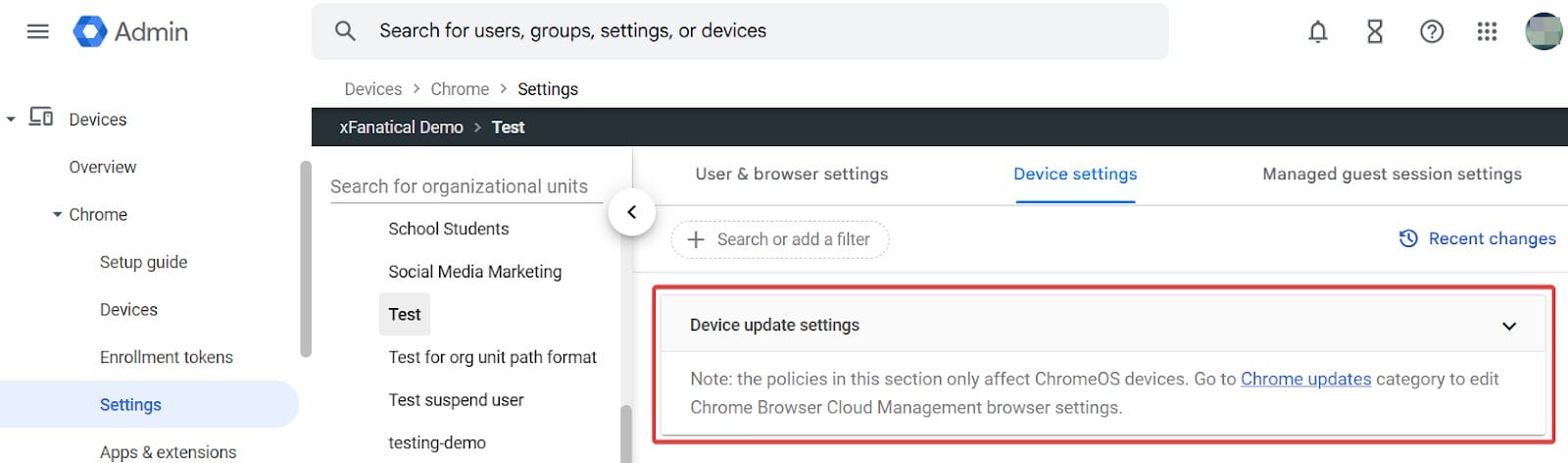Follow the Chrome updates link
Image resolution: width=1568 pixels, height=463 pixels.
click(x=1305, y=379)
